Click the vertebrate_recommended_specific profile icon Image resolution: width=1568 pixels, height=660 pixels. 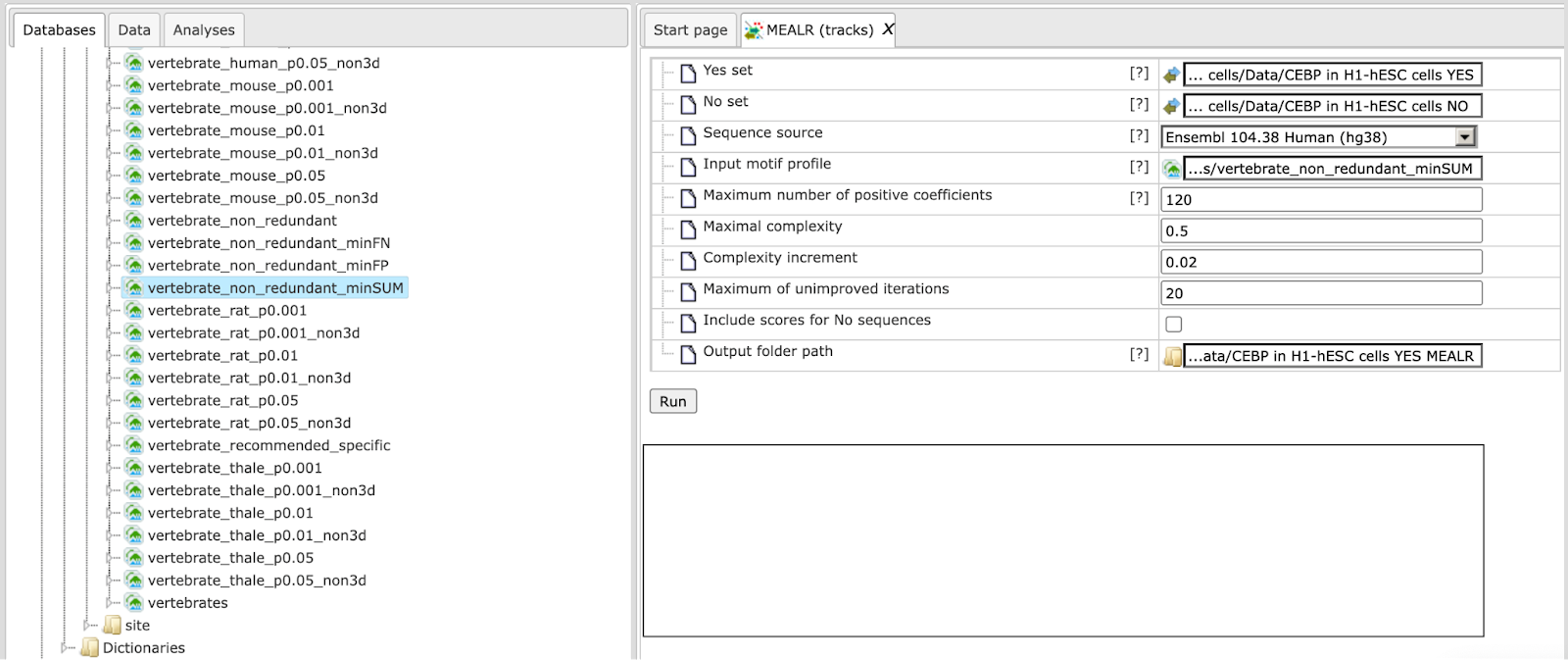(x=134, y=445)
